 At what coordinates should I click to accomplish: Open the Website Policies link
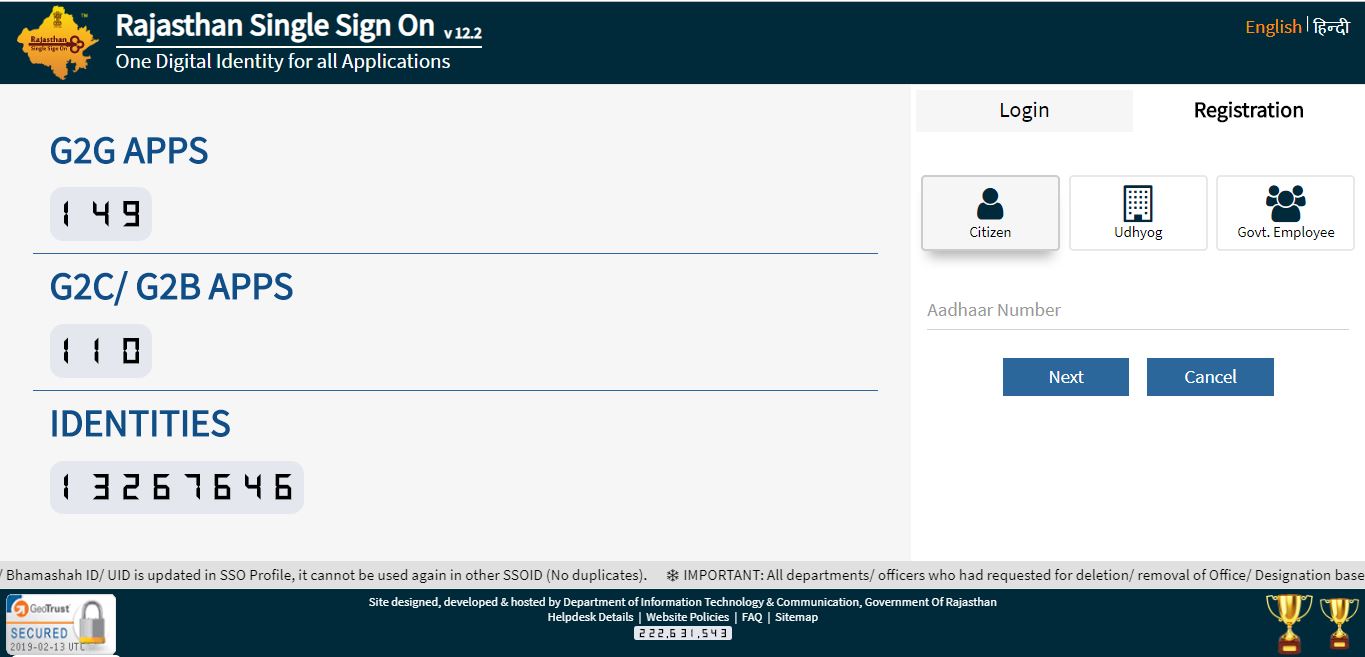tap(687, 617)
